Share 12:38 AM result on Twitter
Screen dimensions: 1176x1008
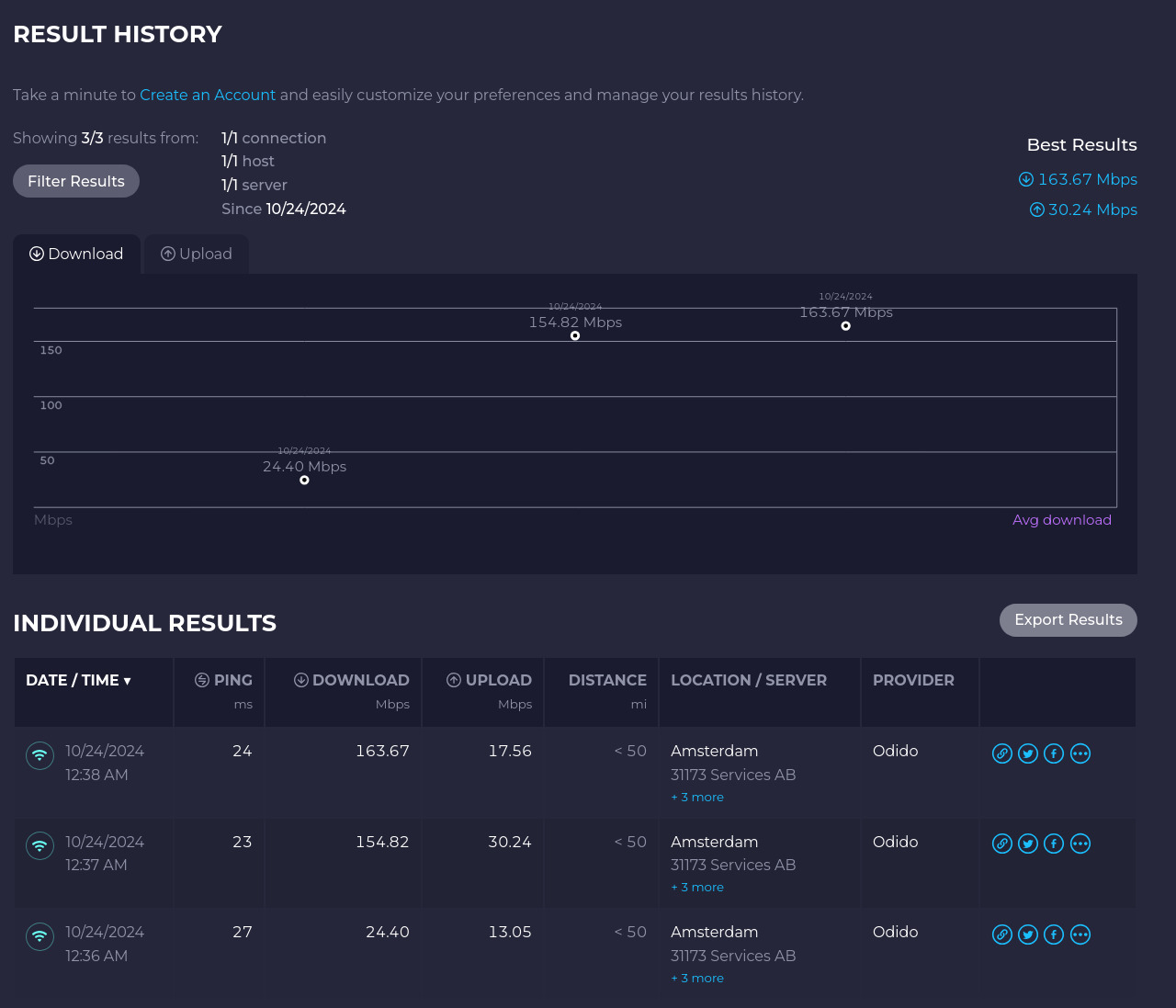[1028, 753]
